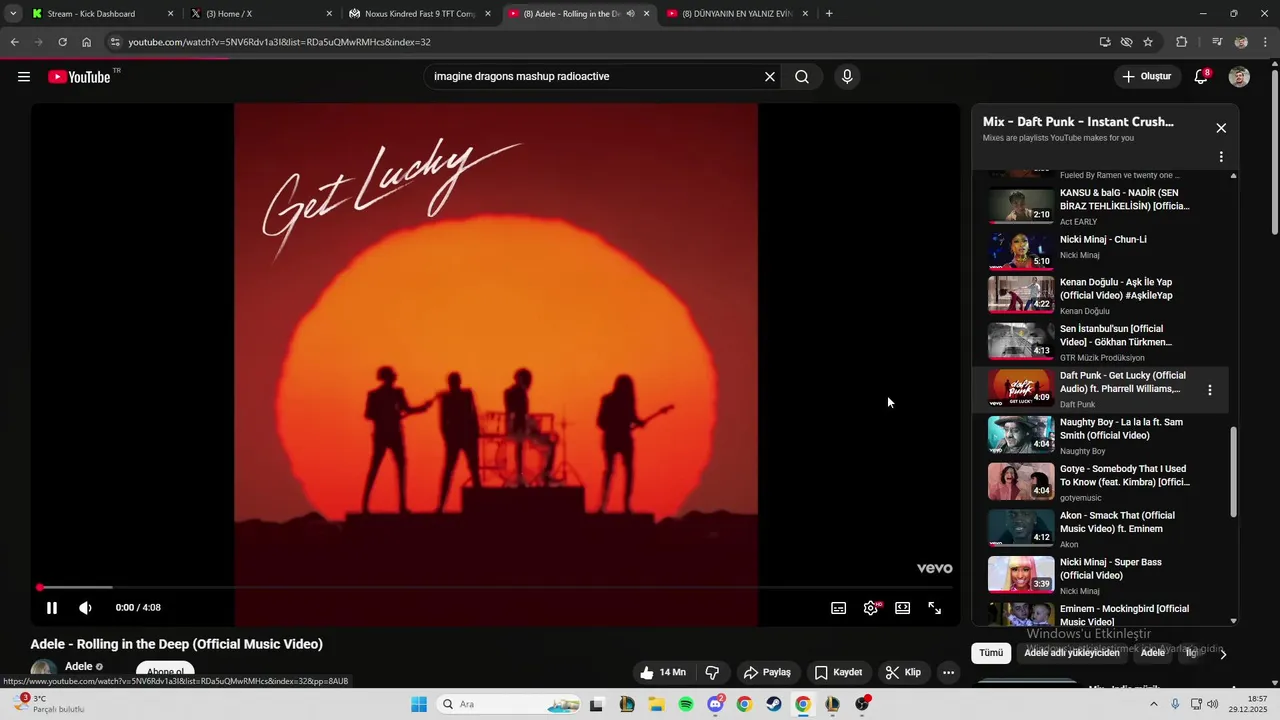The image size is (1280, 720).
Task: Switch to the Home / X browser tab
Action: point(260,14)
